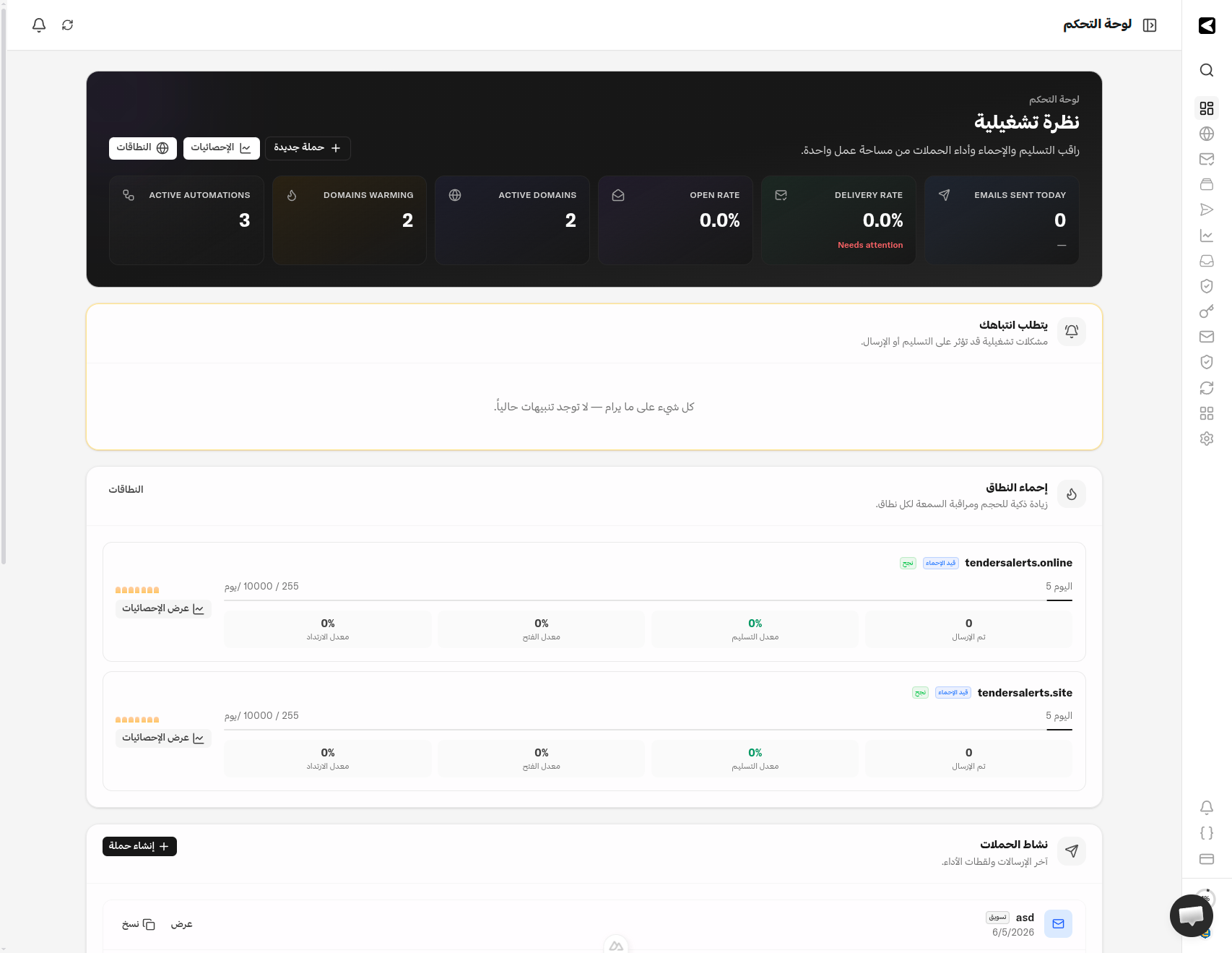View stats for tendersalerts.online via عرض الإحصائيات
Image resolution: width=1232 pixels, height=953 pixels.
163,609
